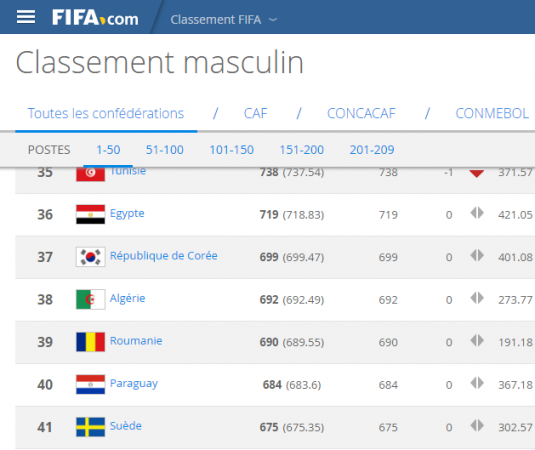The image size is (535, 450).
Task: Select the Toutes les confédérations tab
Action: [x=106, y=114]
